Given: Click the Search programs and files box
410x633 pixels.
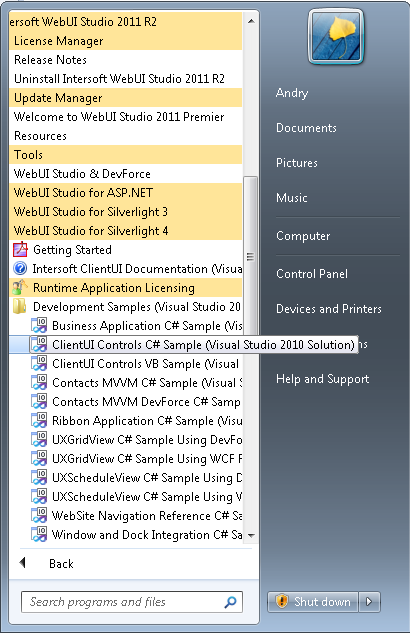Looking at the screenshot, I should click(132, 602).
